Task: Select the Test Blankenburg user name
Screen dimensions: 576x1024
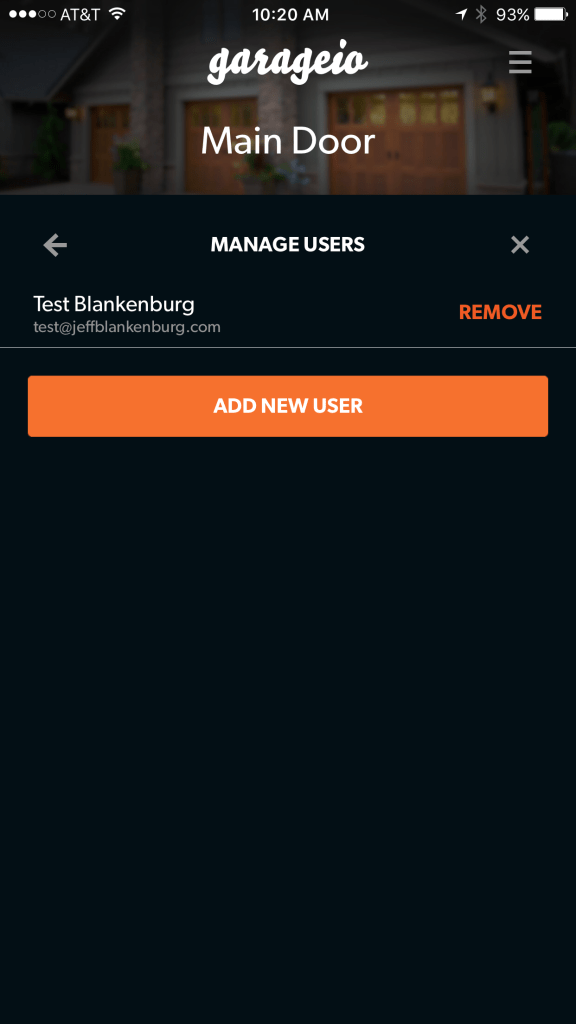Action: pyautogui.click(x=114, y=304)
